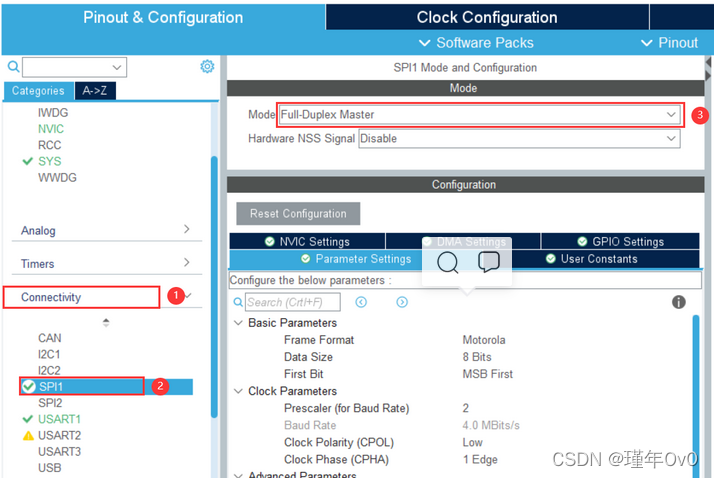714x478 pixels.
Task: Collapse the Basic Parameters group
Action: (238, 323)
